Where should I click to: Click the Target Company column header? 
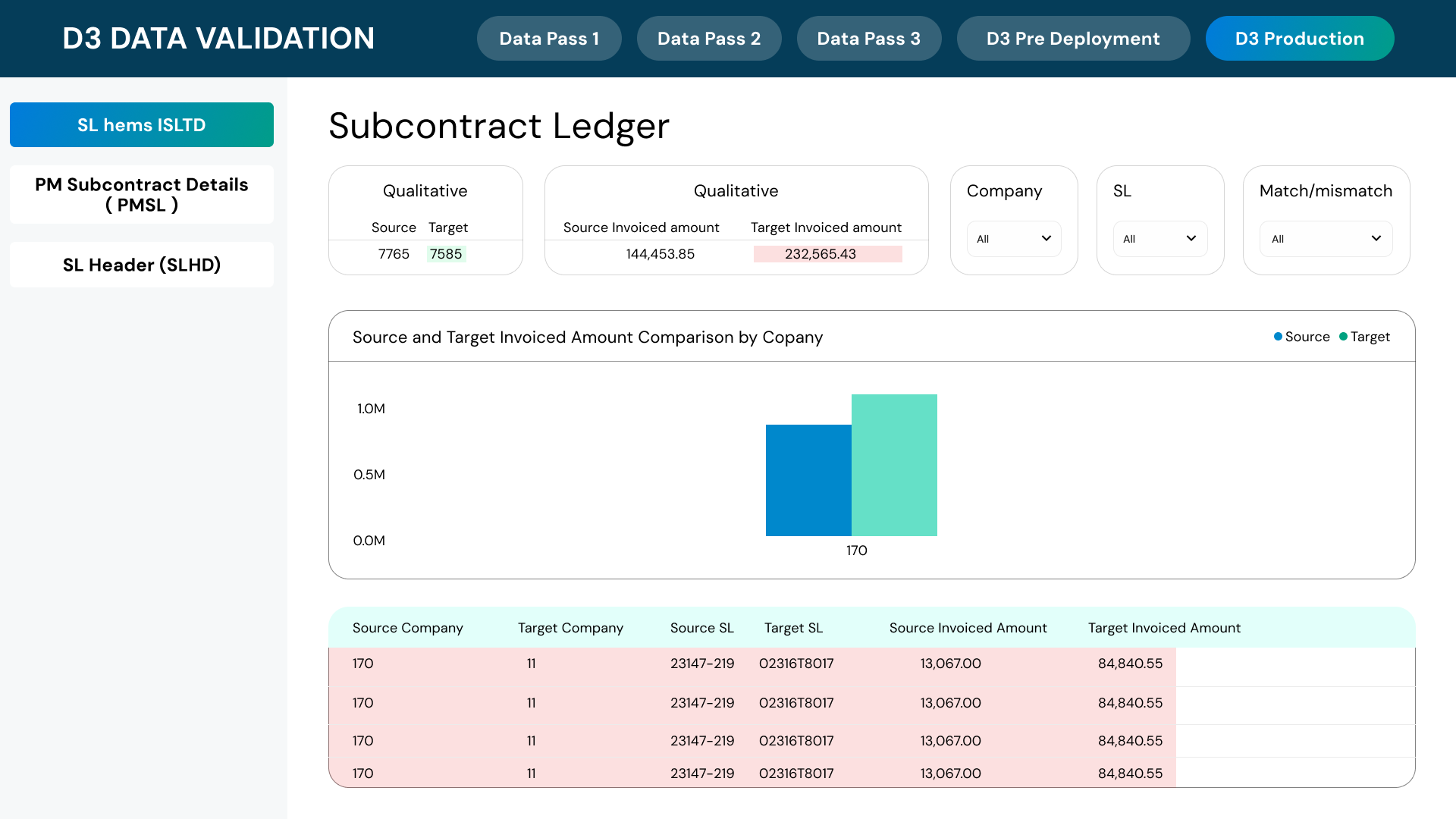click(x=571, y=628)
